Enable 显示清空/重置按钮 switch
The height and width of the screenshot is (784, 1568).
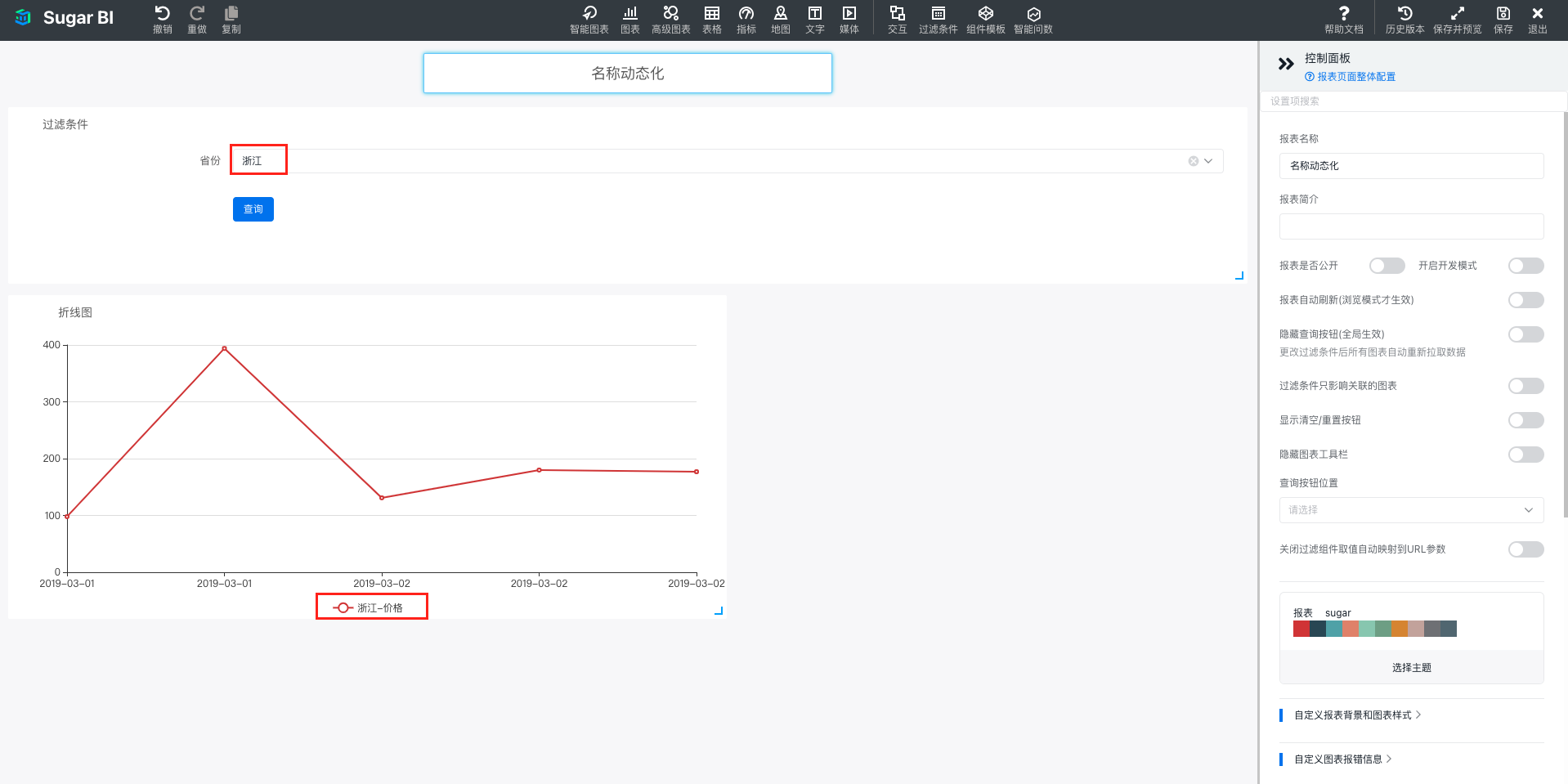1526,420
